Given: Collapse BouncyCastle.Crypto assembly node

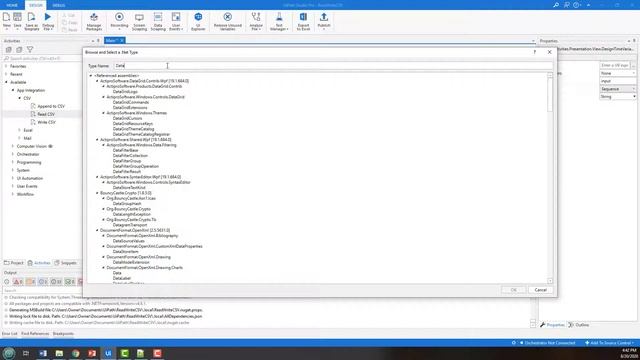Looking at the screenshot, I should [97, 193].
